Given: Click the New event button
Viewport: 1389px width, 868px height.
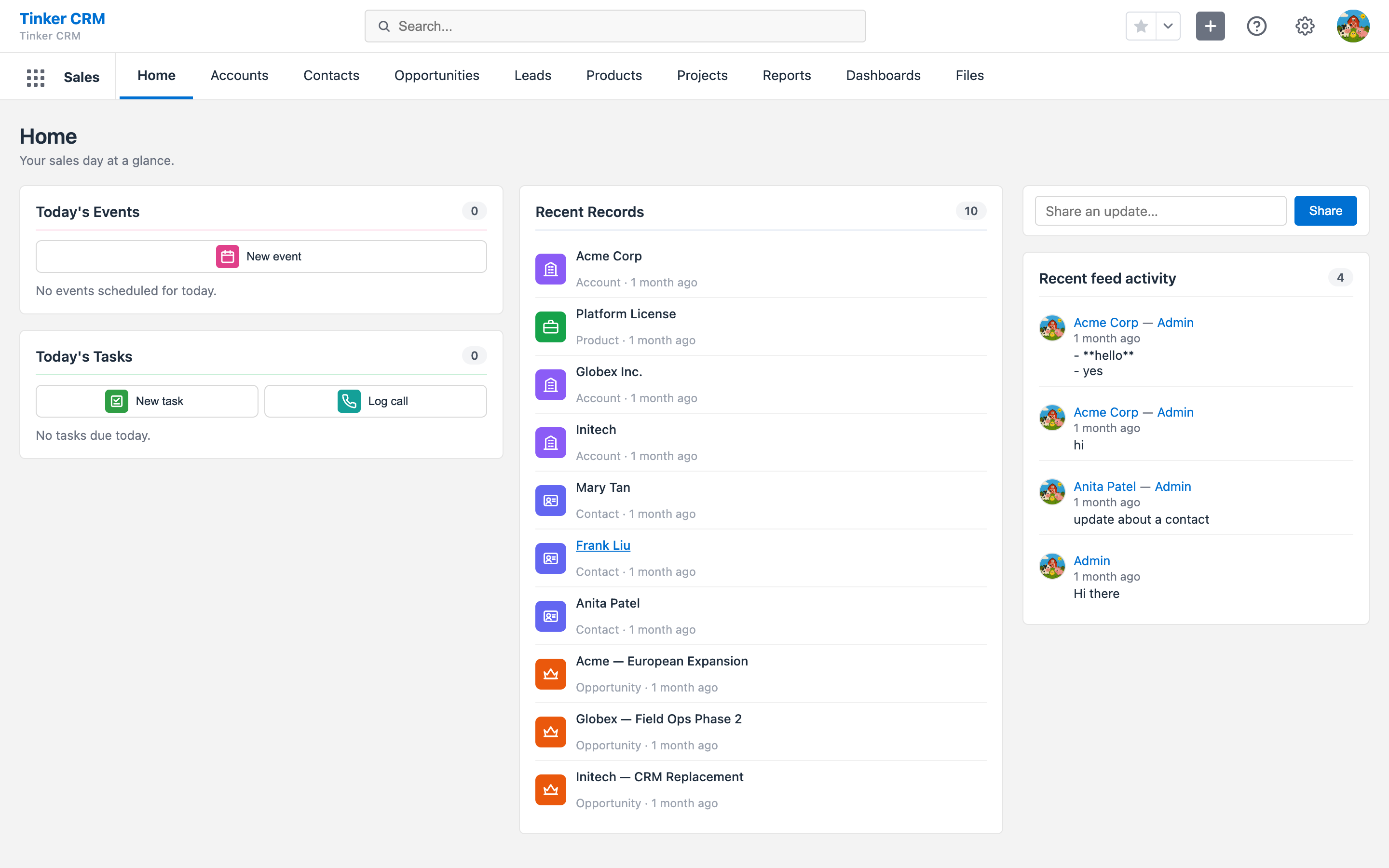Looking at the screenshot, I should (x=261, y=257).
